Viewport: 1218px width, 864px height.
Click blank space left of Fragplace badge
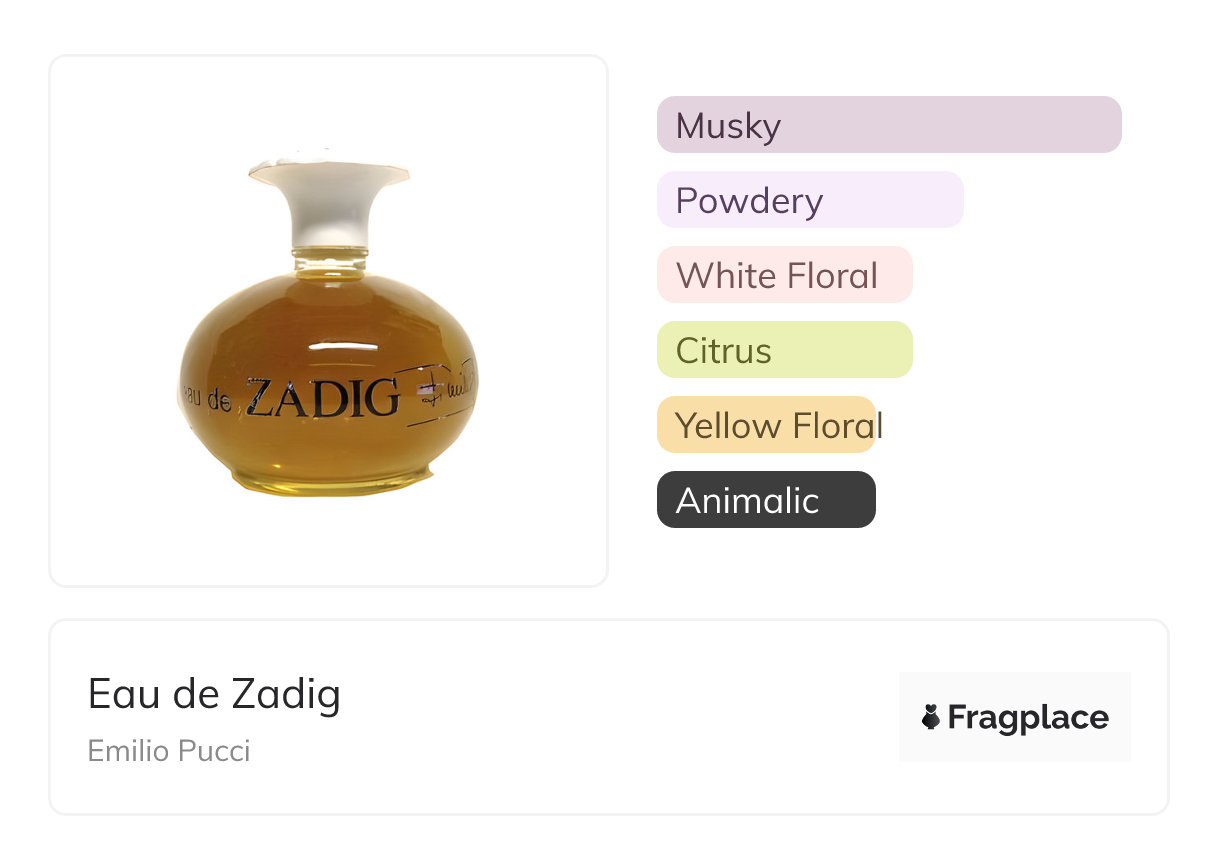tap(620, 717)
